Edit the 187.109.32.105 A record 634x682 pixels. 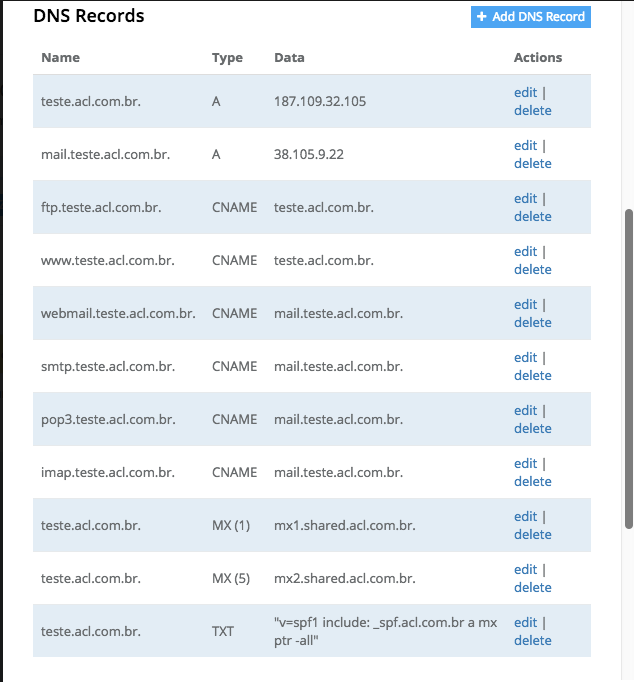[525, 92]
